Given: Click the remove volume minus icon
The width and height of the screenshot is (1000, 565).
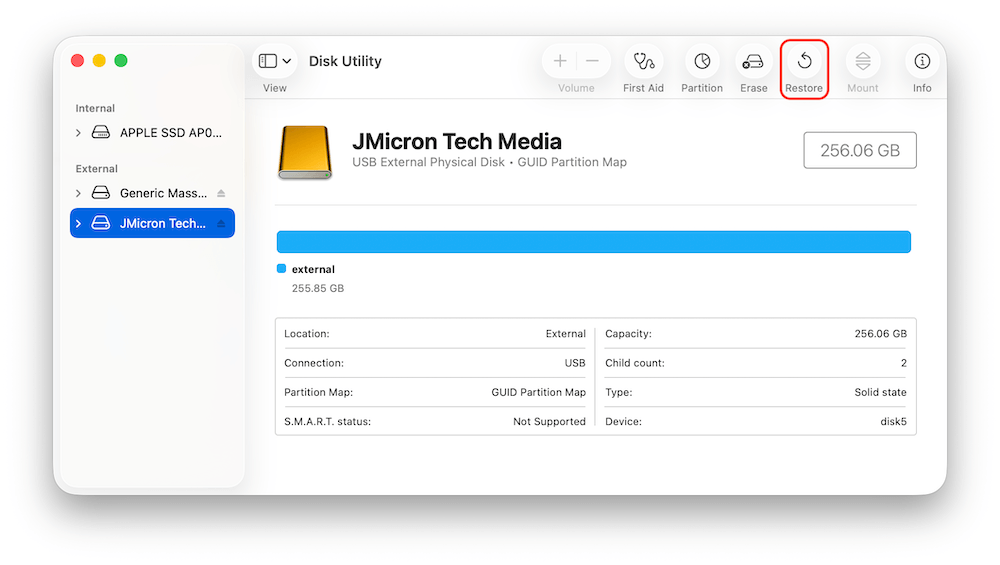Looking at the screenshot, I should point(592,62).
